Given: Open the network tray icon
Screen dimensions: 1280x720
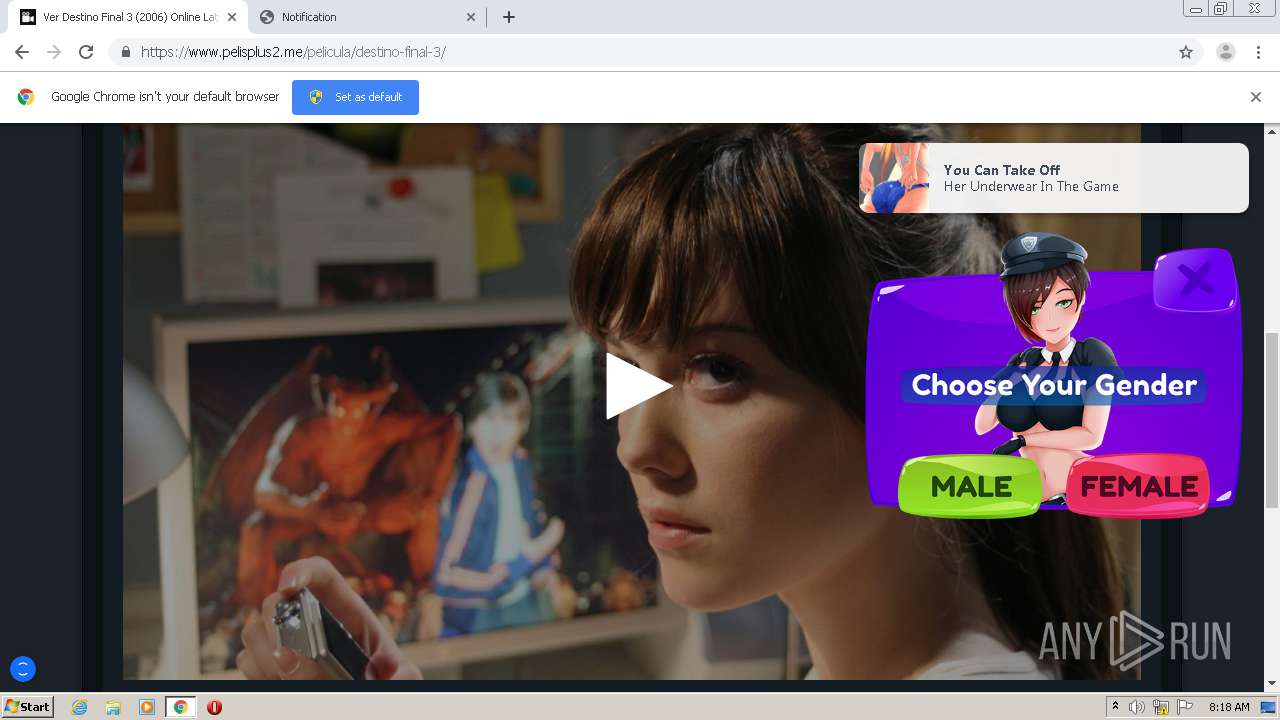Looking at the screenshot, I should (x=1161, y=707).
